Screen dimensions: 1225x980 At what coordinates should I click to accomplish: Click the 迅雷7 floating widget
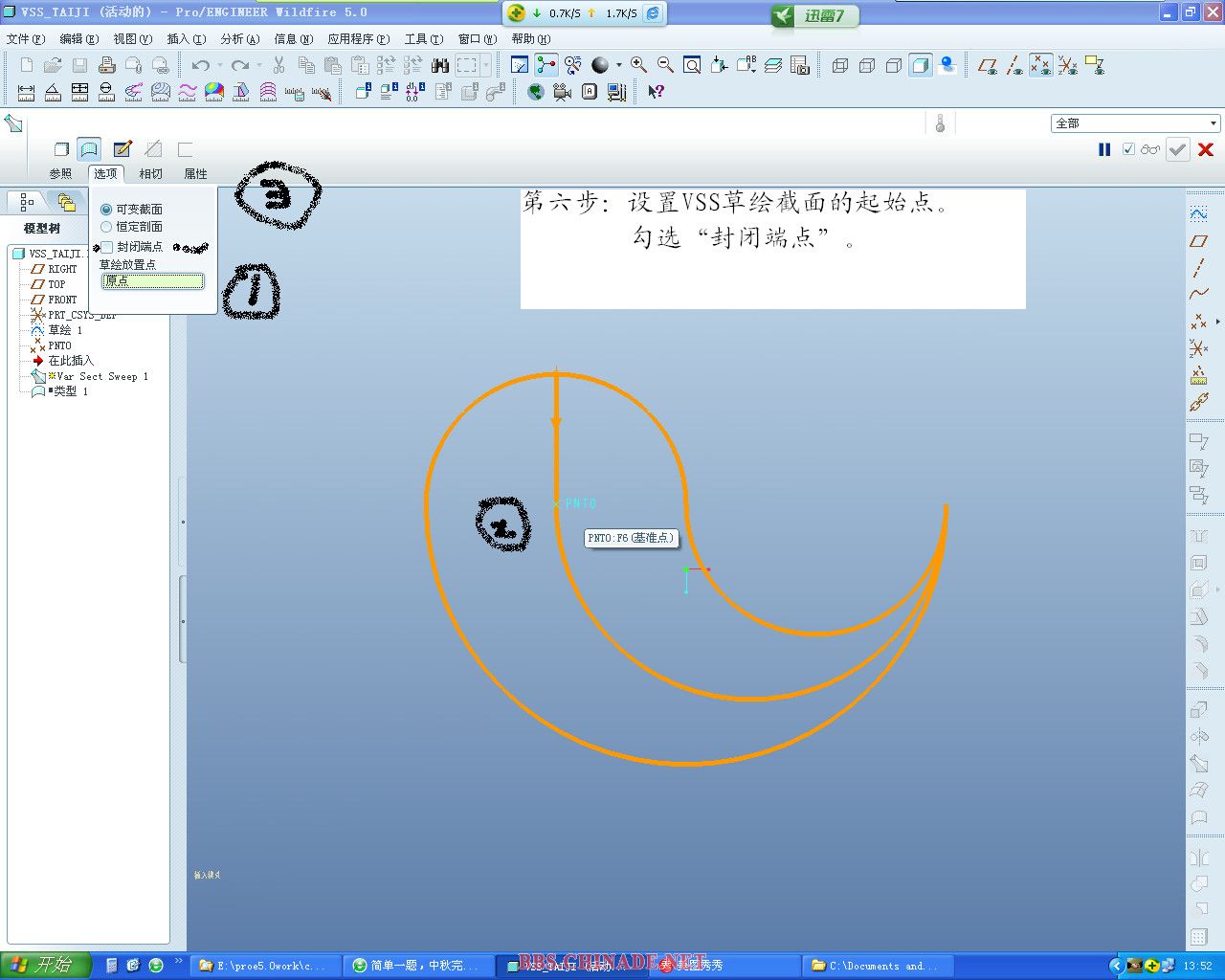click(x=814, y=16)
